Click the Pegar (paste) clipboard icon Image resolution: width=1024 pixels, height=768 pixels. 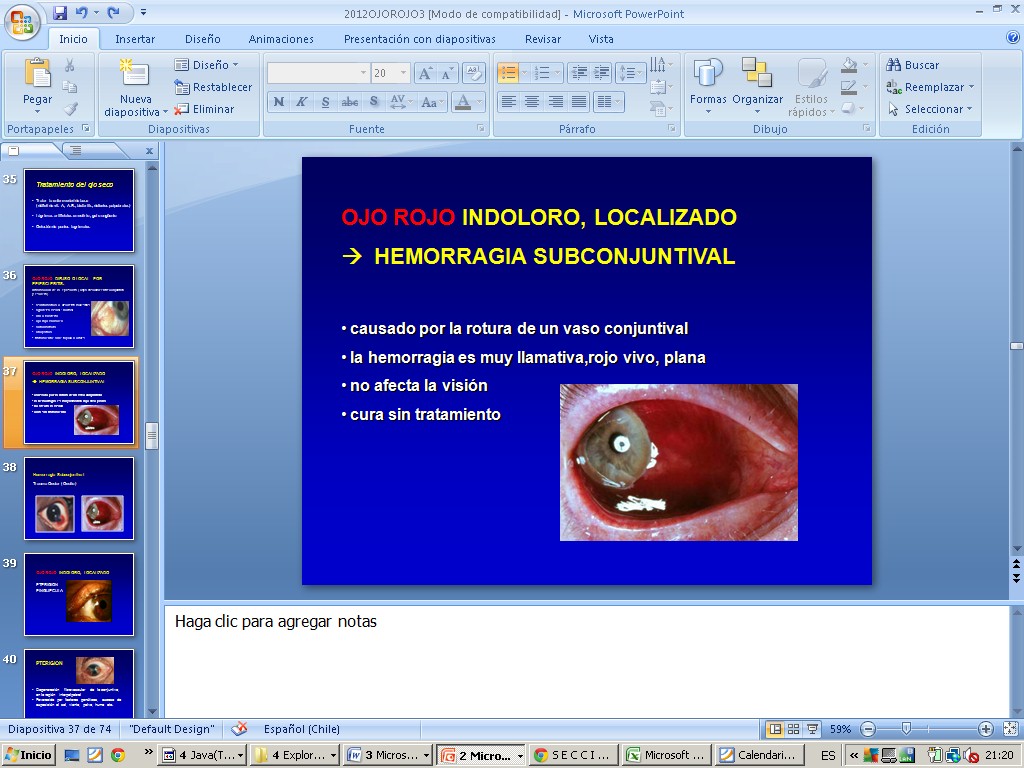[38, 75]
